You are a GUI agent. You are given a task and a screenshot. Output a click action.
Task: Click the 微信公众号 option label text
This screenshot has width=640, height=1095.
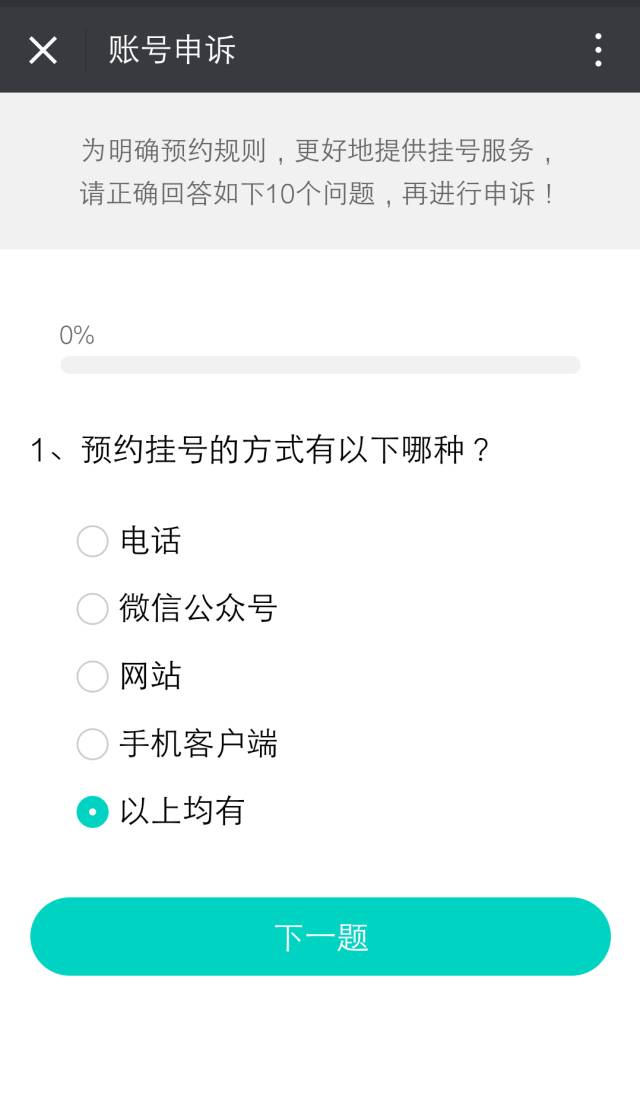point(198,608)
